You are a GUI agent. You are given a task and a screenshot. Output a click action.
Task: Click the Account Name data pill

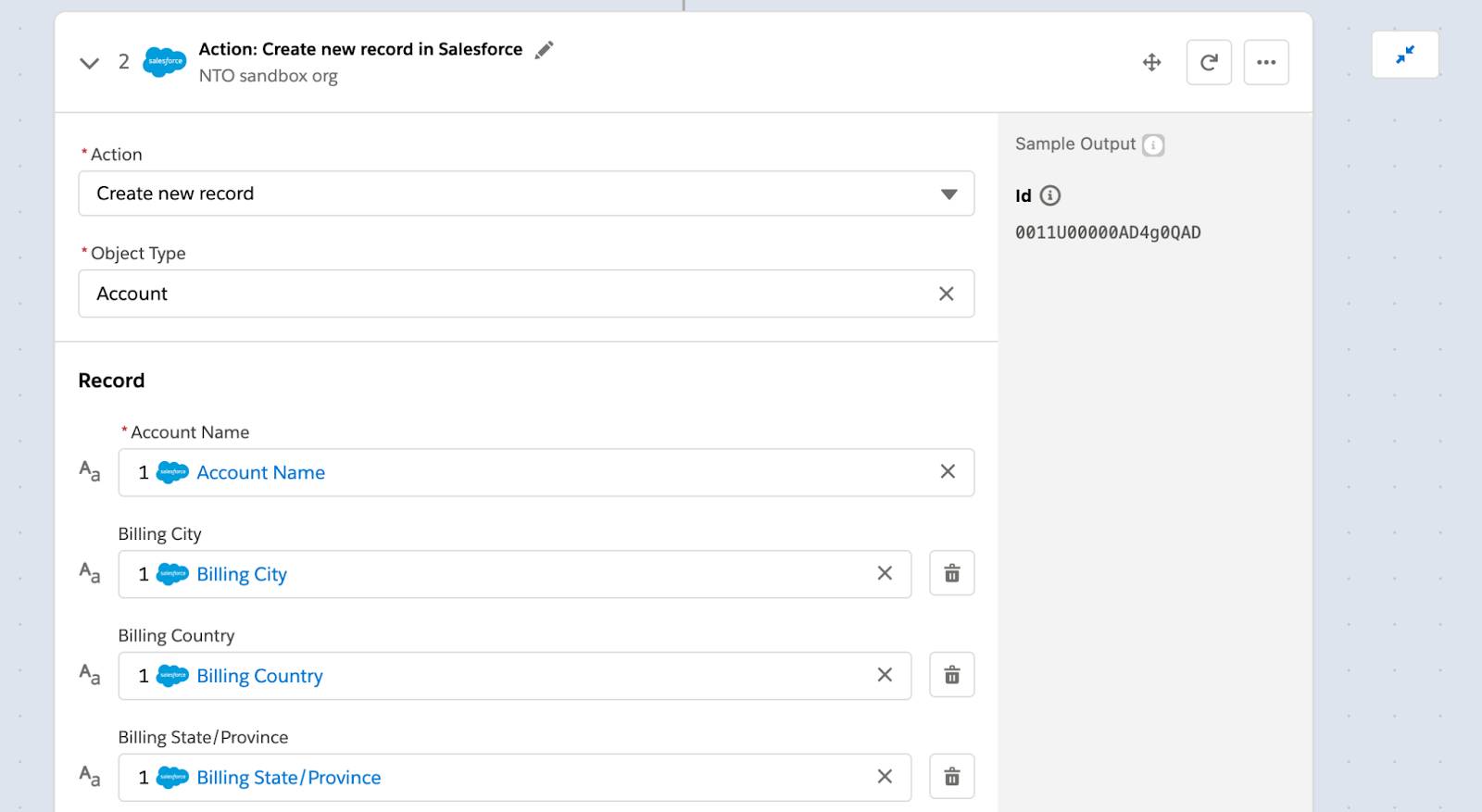pyautogui.click(x=241, y=472)
